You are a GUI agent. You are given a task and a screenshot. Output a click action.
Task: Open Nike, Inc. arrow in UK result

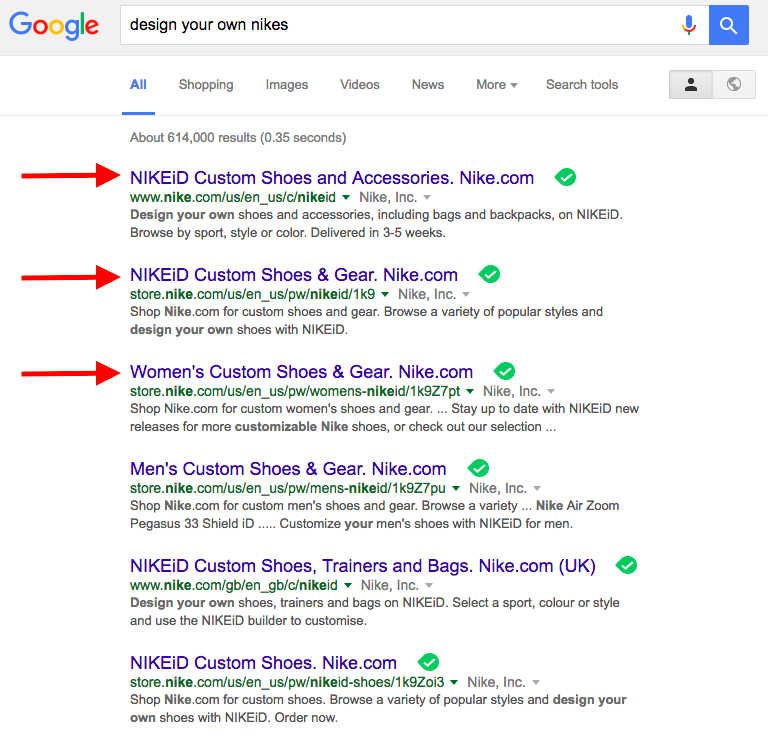tap(429, 585)
